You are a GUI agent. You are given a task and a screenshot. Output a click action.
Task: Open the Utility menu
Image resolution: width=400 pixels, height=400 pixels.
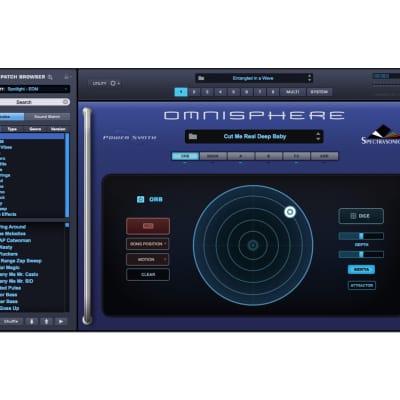pos(99,83)
